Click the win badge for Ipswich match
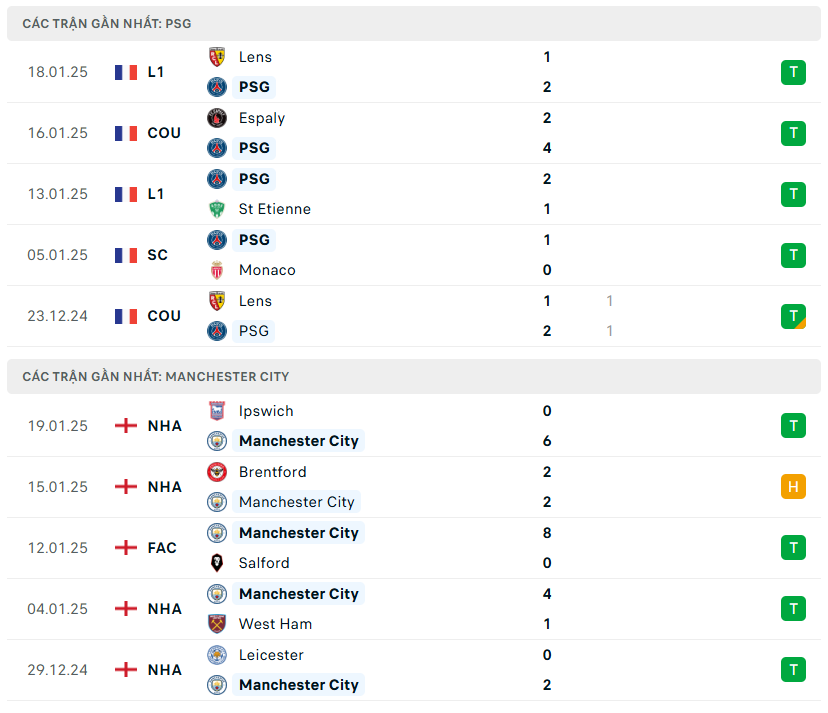This screenshot has width=828, height=713. [793, 426]
